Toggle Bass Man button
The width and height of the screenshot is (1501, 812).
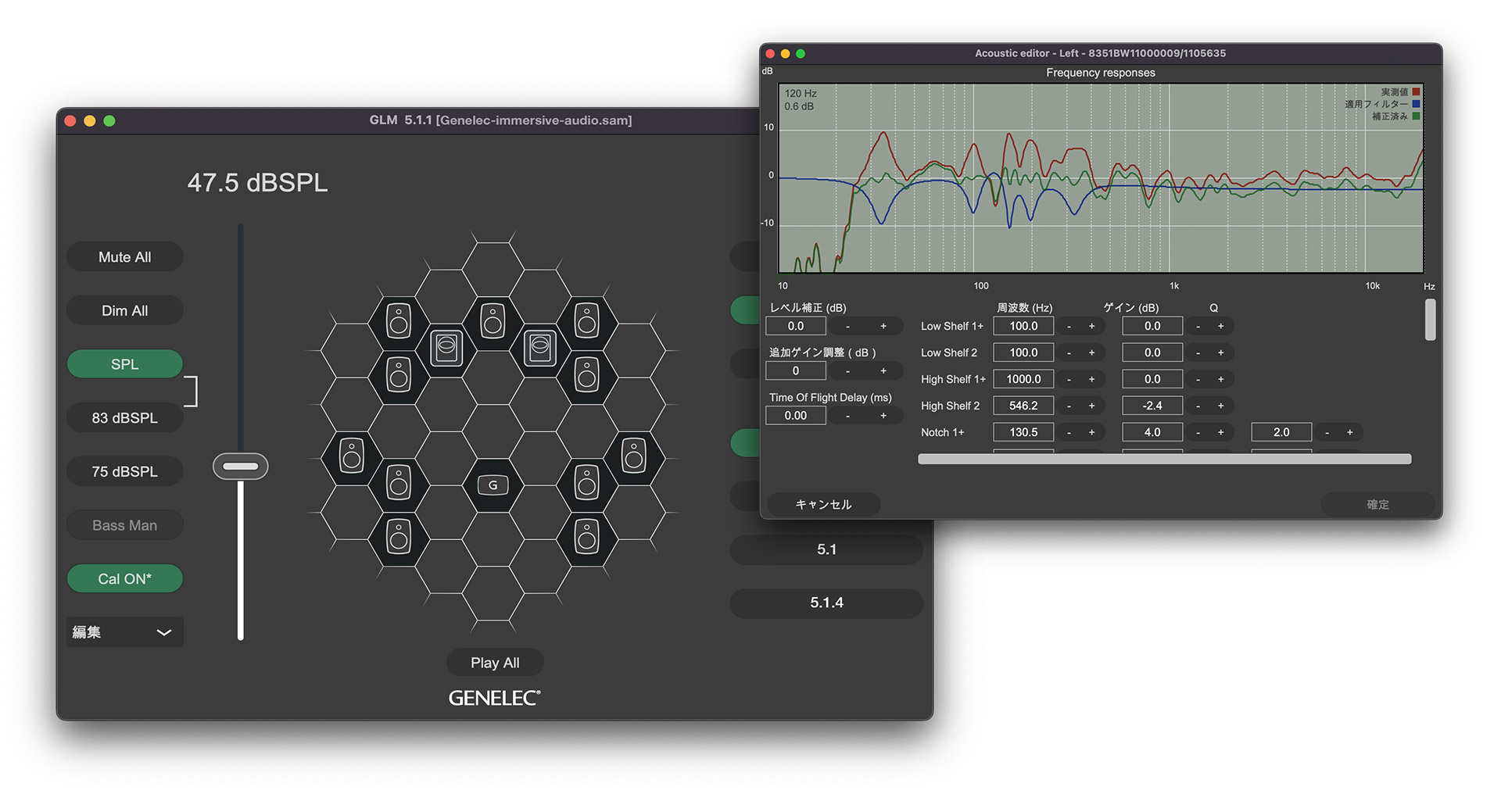(x=125, y=526)
